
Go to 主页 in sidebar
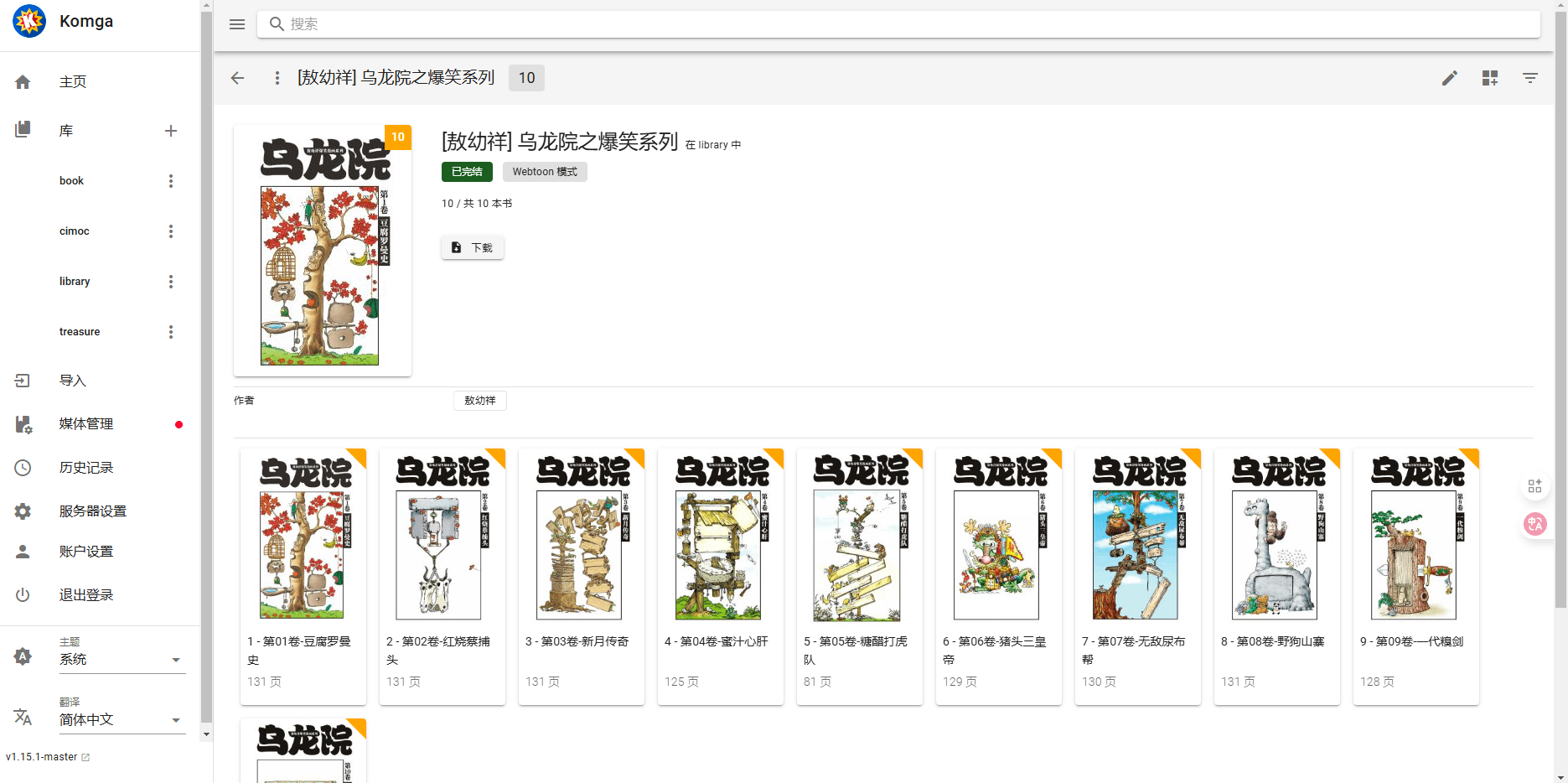[x=73, y=81]
